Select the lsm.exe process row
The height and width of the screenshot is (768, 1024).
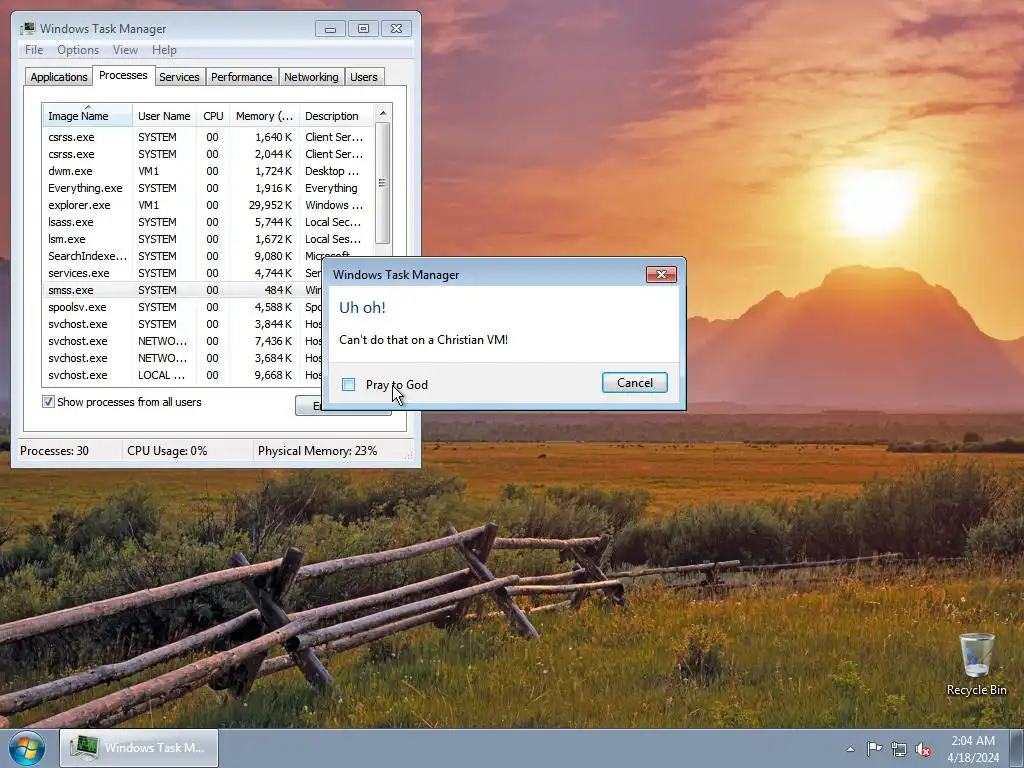[x=208, y=239]
